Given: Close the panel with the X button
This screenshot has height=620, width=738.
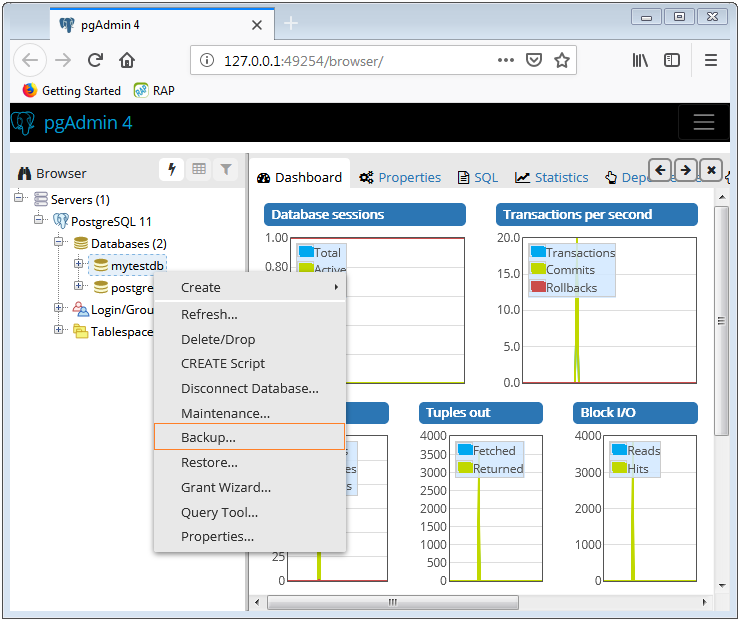Looking at the screenshot, I should [711, 170].
